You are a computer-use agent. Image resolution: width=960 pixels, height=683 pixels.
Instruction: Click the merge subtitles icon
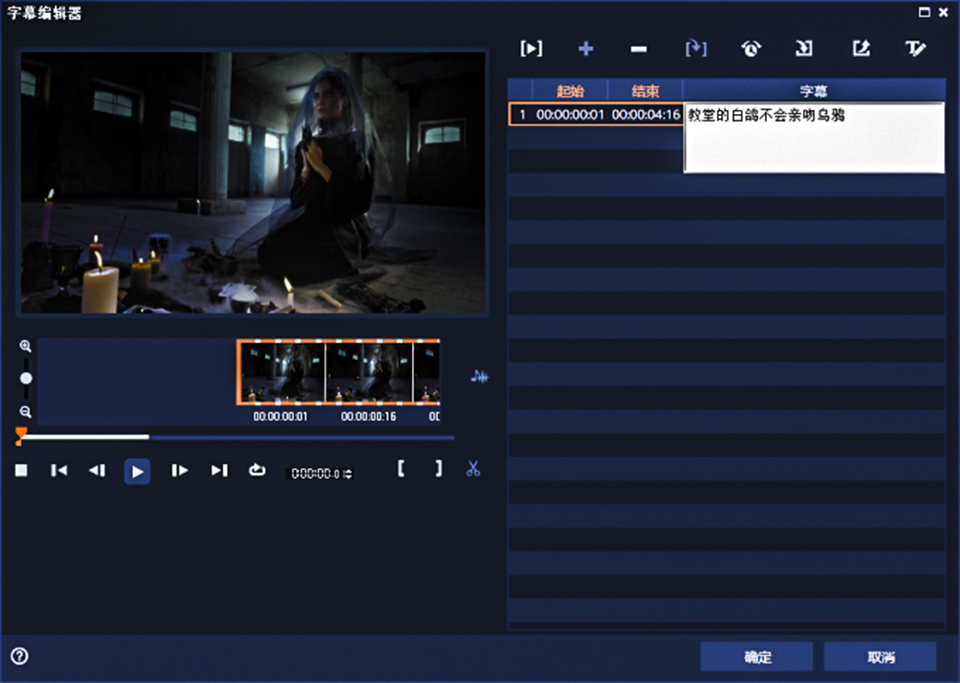click(696, 48)
